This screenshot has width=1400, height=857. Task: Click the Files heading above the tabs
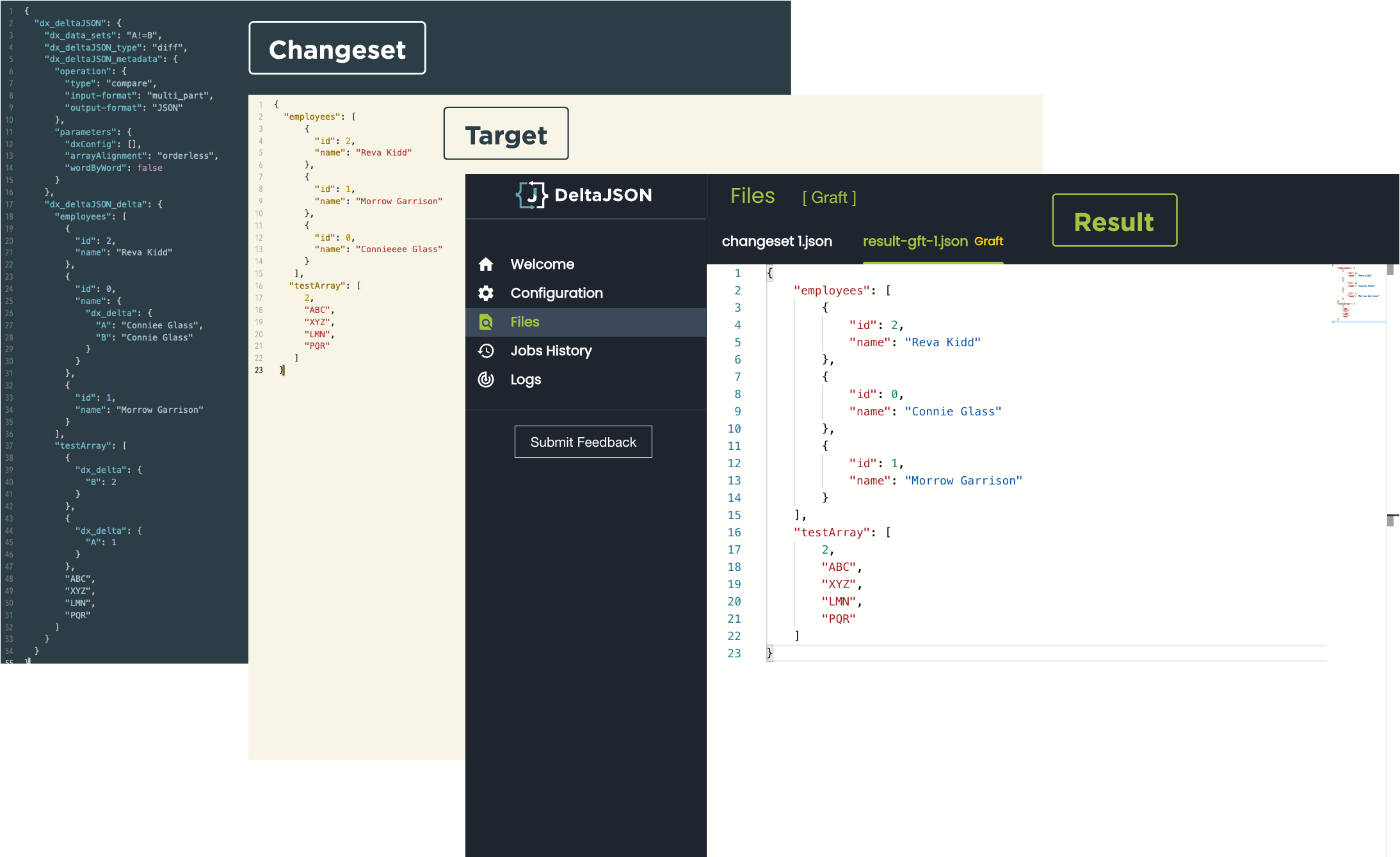[753, 196]
